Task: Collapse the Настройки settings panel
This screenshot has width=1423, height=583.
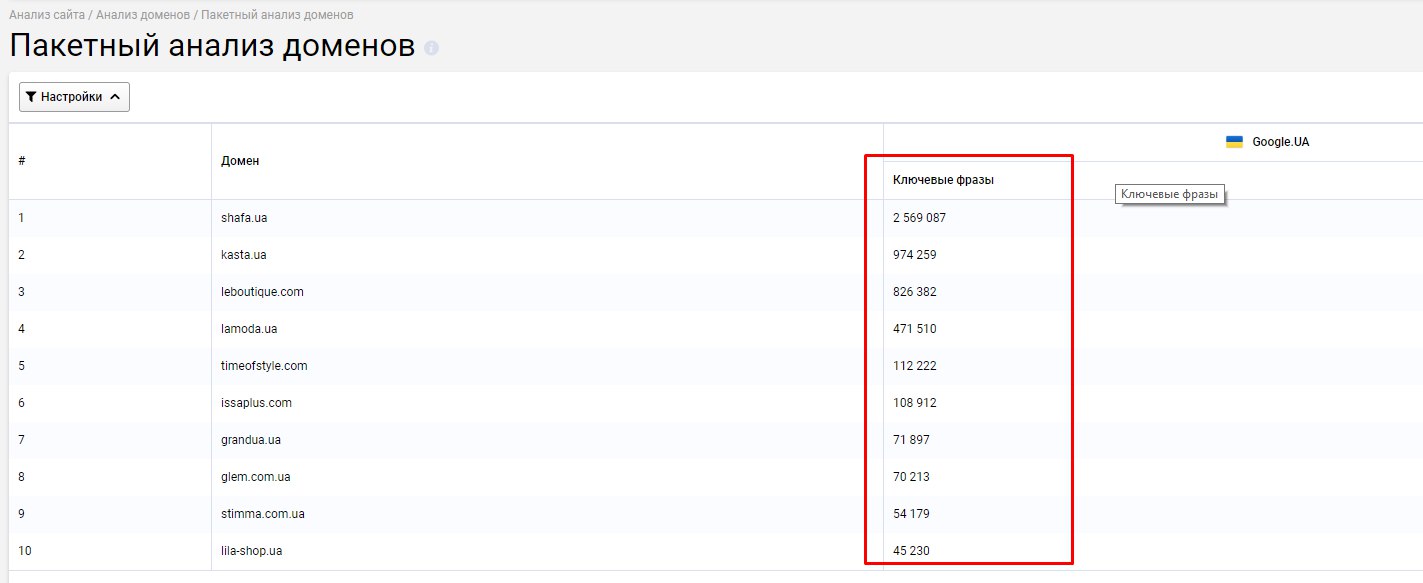Action: (x=74, y=97)
